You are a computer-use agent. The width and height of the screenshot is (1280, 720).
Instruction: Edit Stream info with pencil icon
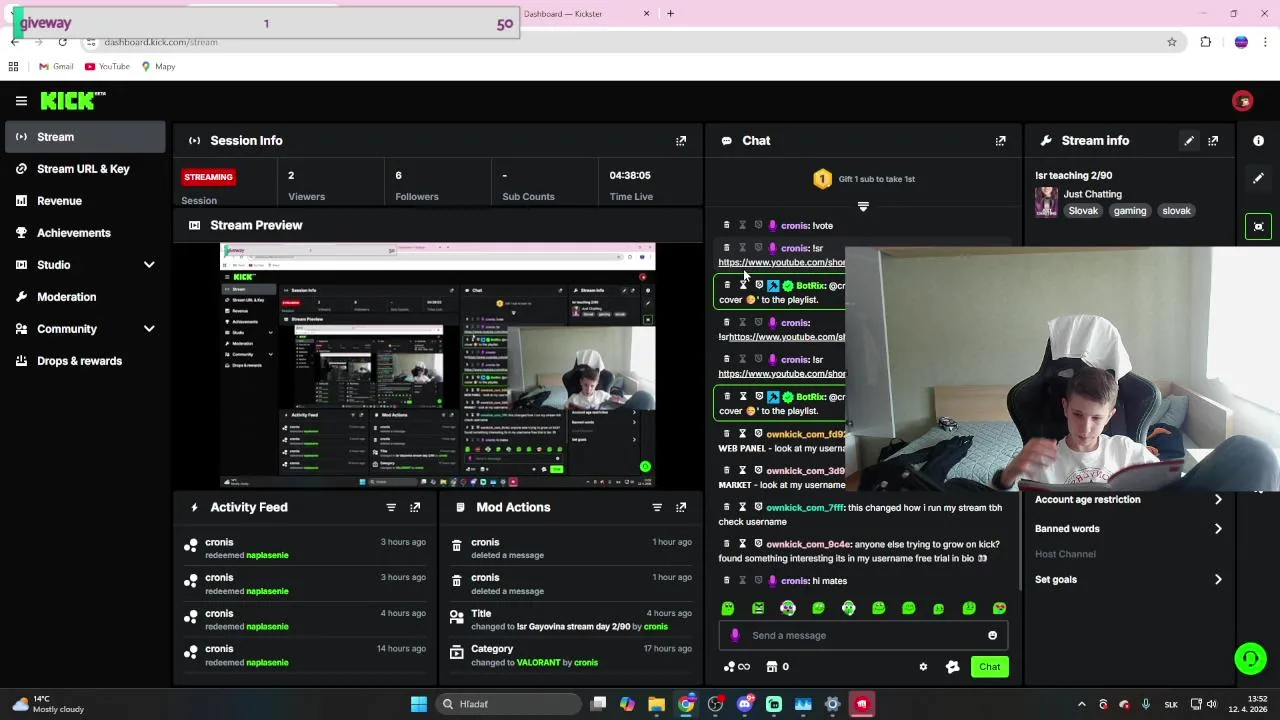coord(1189,141)
